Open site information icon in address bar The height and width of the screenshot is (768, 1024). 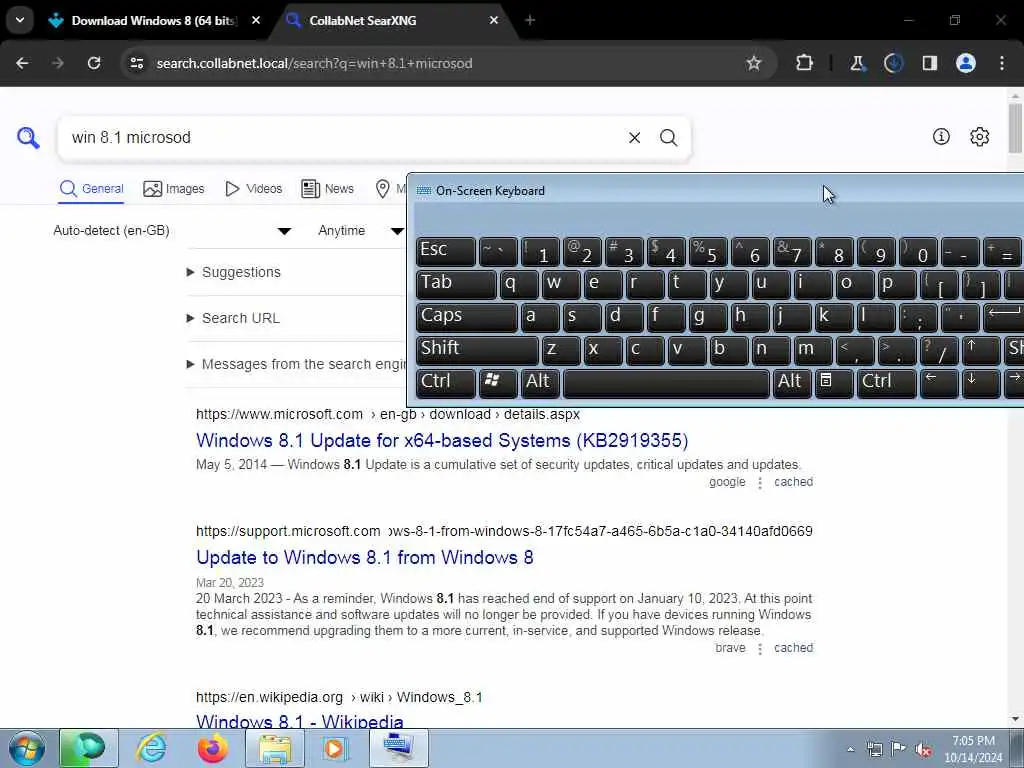click(x=136, y=63)
